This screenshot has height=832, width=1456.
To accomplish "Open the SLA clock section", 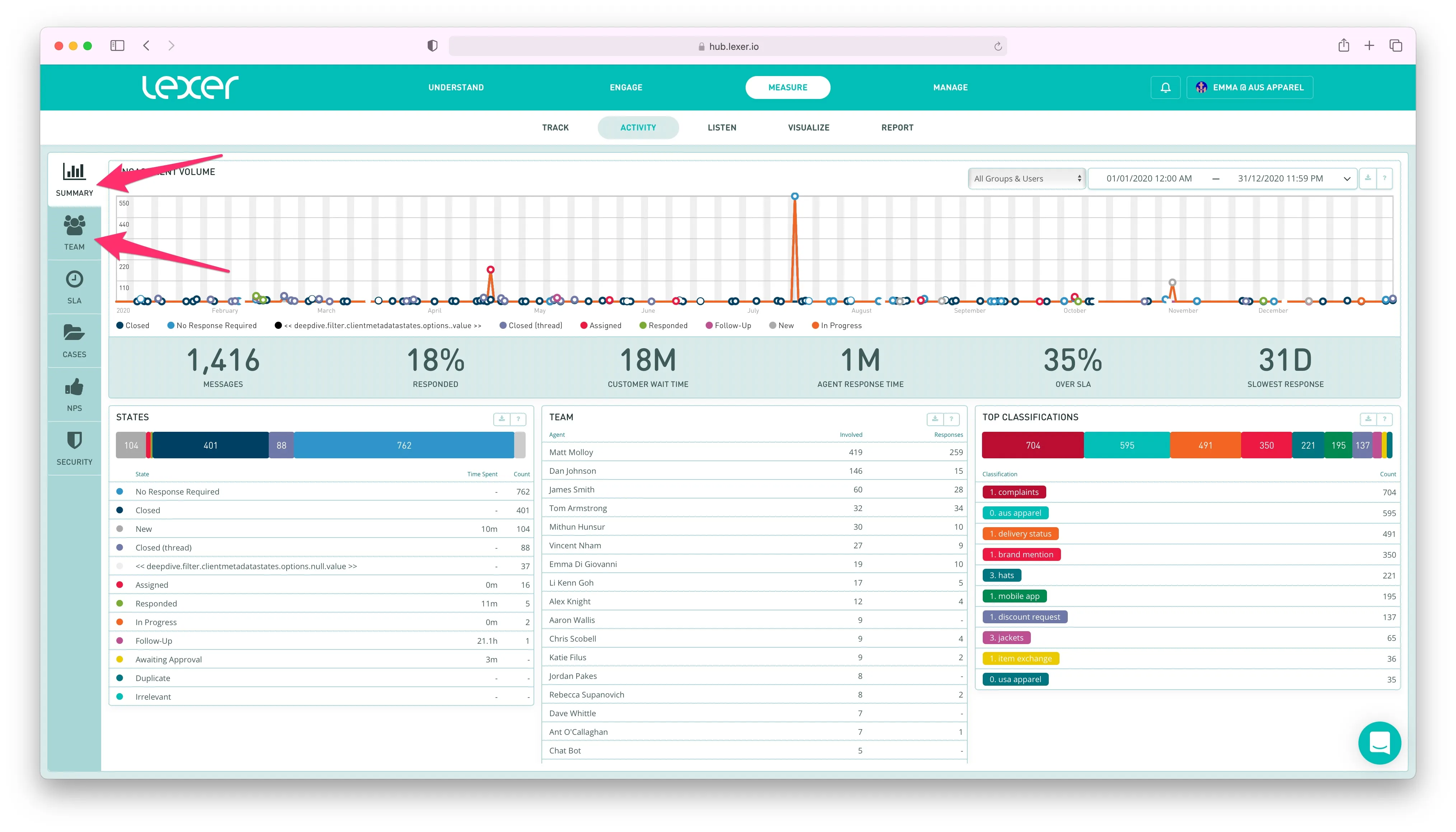I will point(74,286).
